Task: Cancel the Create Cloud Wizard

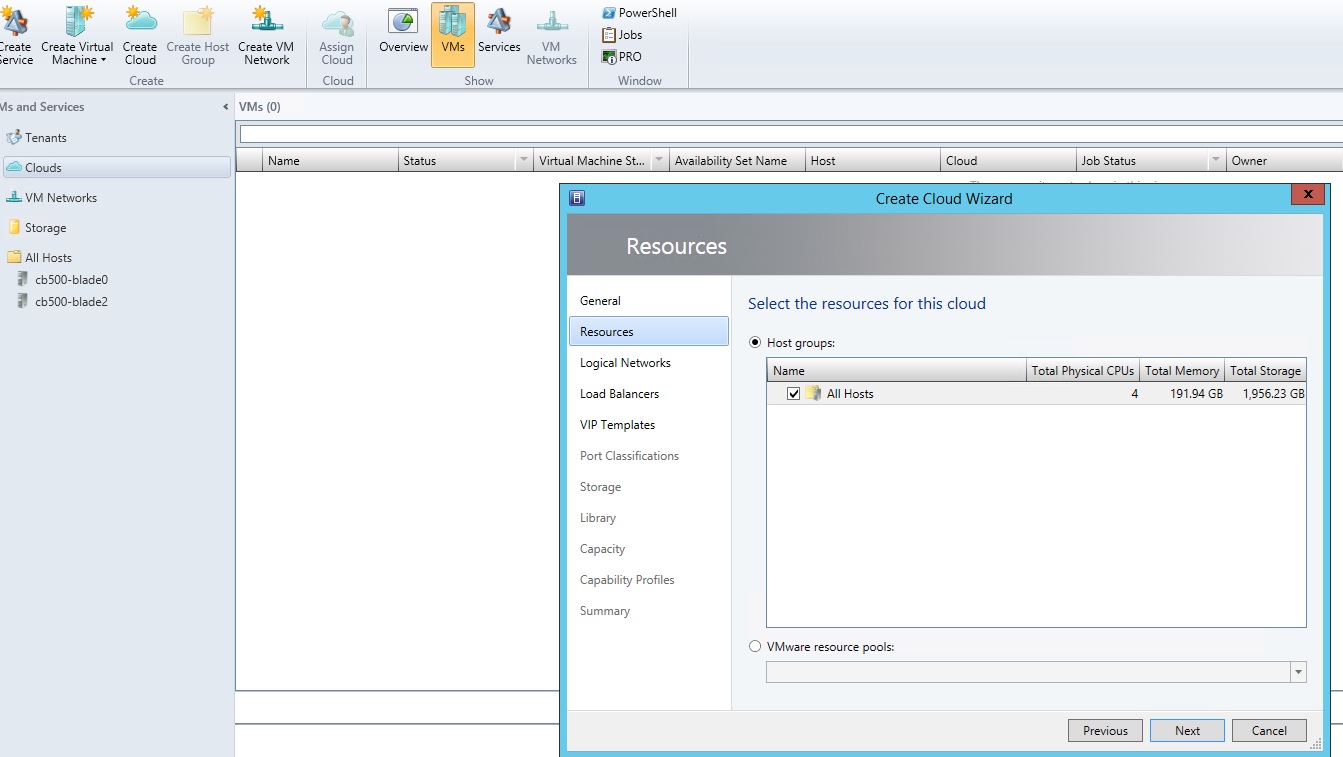Action: pos(1269,731)
